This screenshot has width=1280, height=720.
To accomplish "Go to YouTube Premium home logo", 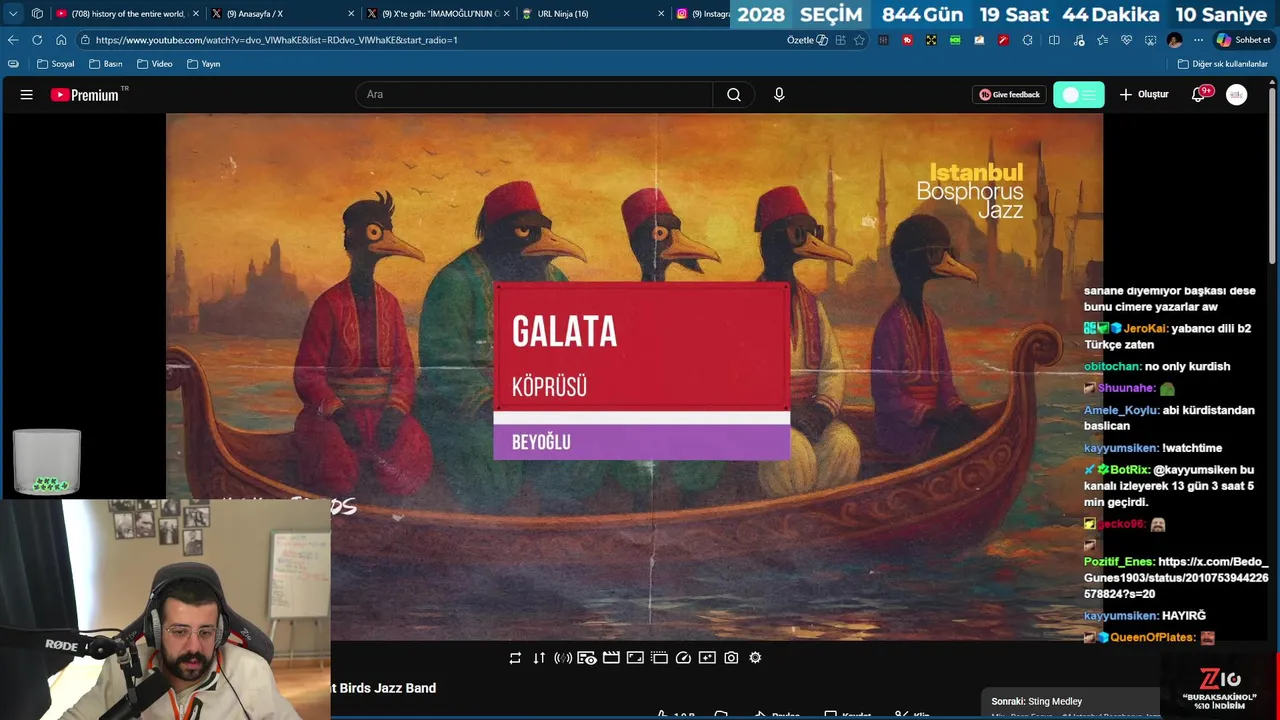I will tap(84, 95).
